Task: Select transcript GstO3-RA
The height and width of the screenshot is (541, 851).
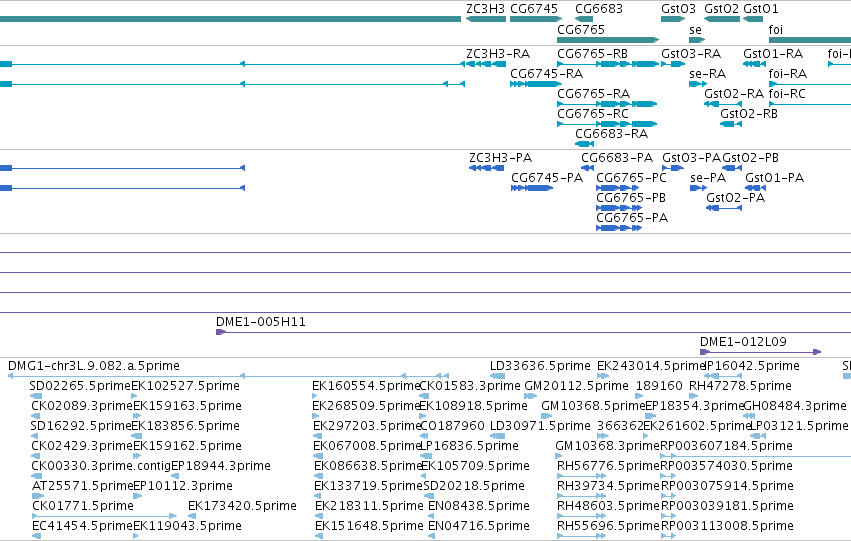Action: pos(673,64)
